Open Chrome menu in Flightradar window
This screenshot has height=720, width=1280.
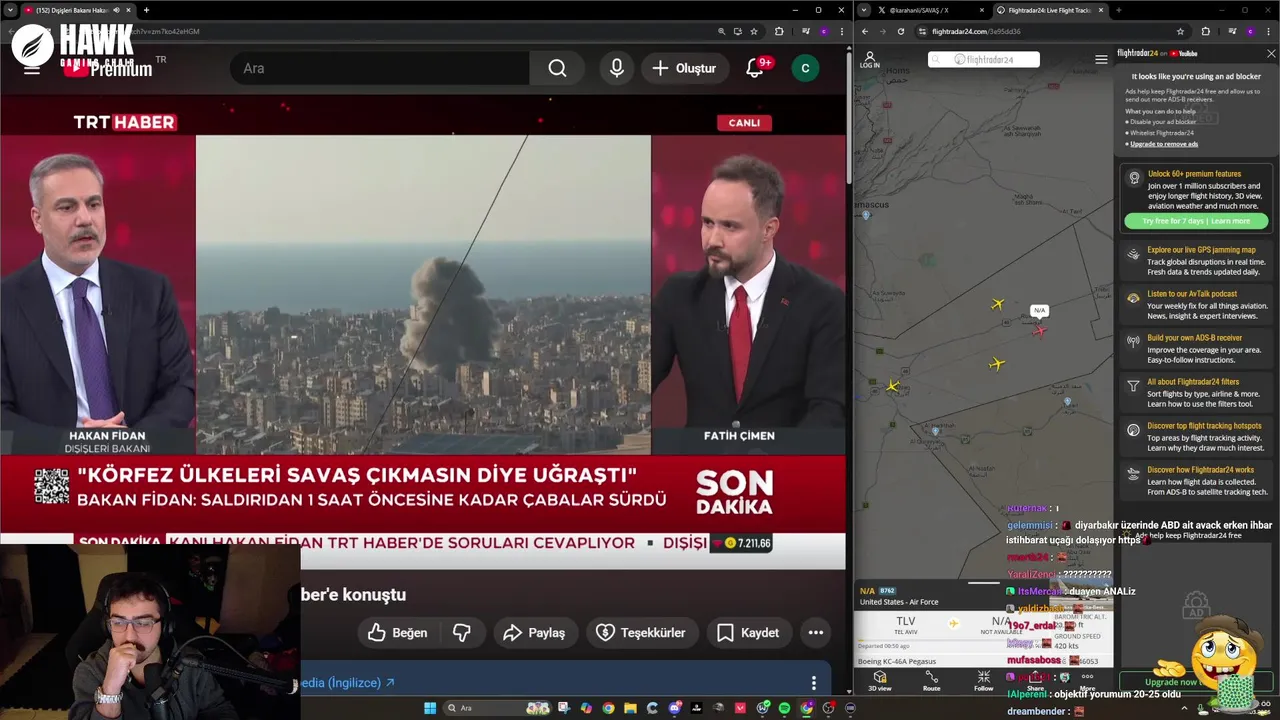coord(1270,31)
